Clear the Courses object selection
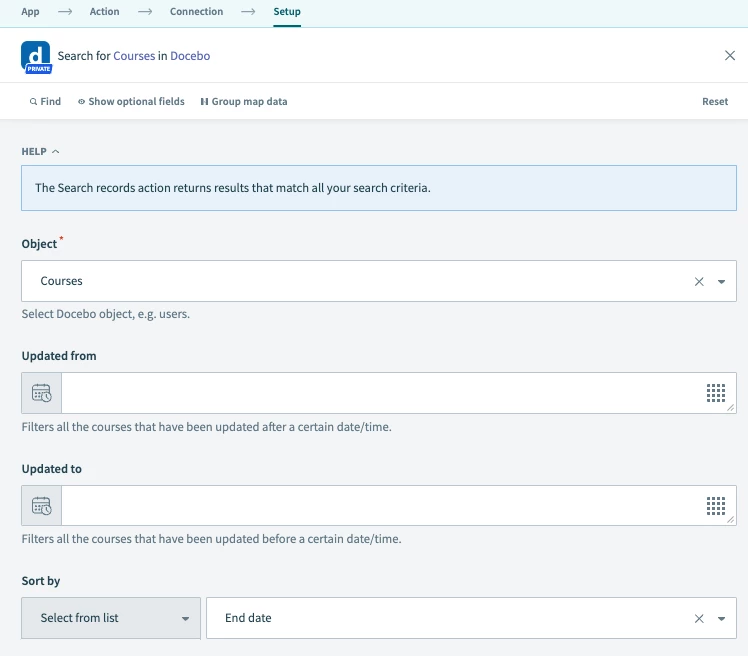This screenshot has width=748, height=656. pyautogui.click(x=699, y=282)
